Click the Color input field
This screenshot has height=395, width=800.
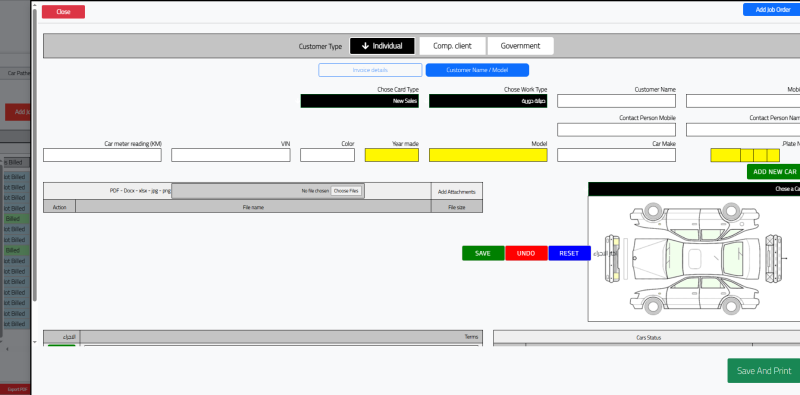pos(327,155)
